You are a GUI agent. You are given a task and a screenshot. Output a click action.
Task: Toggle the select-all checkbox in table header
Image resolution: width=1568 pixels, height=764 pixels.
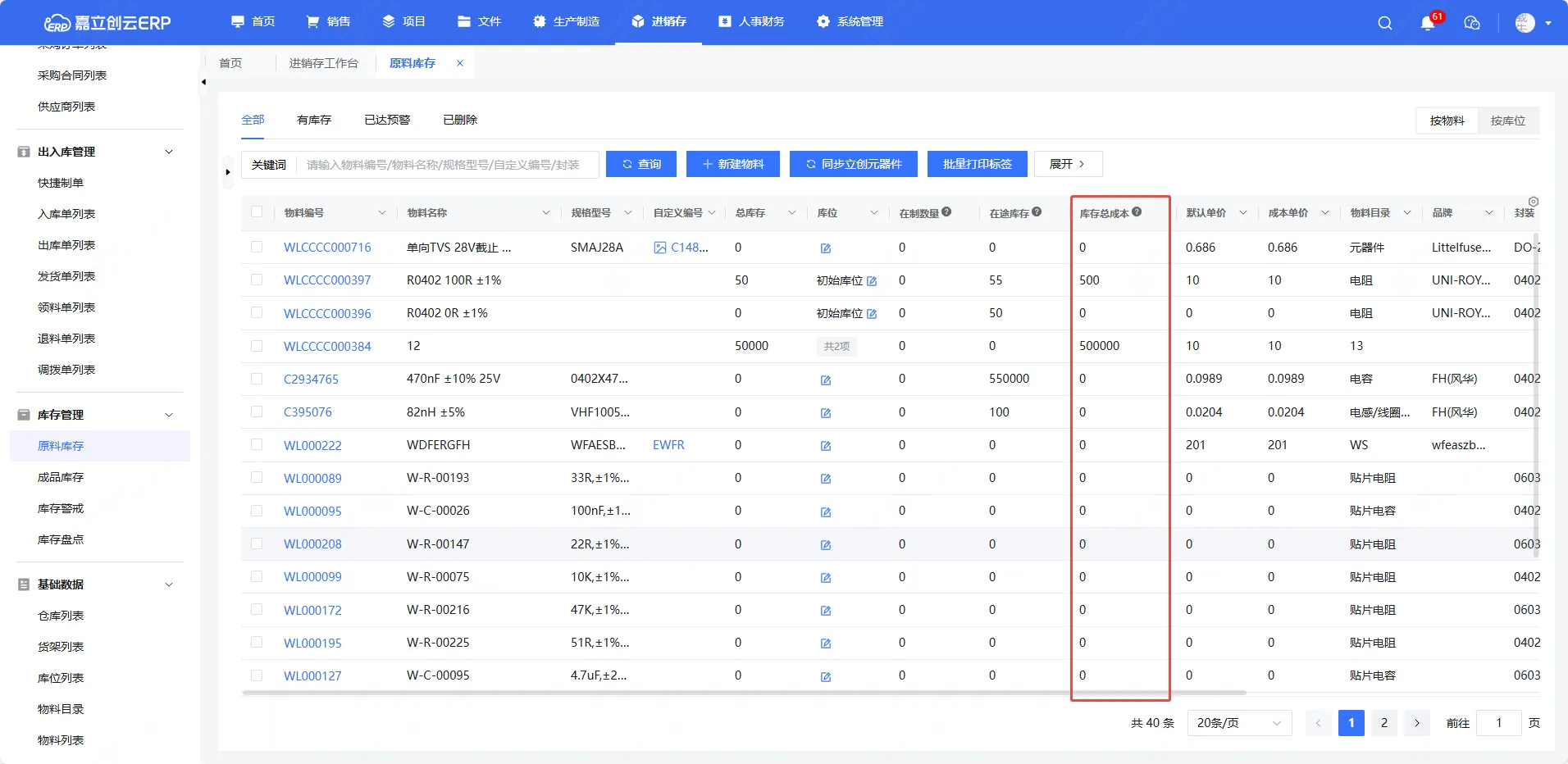tap(257, 212)
